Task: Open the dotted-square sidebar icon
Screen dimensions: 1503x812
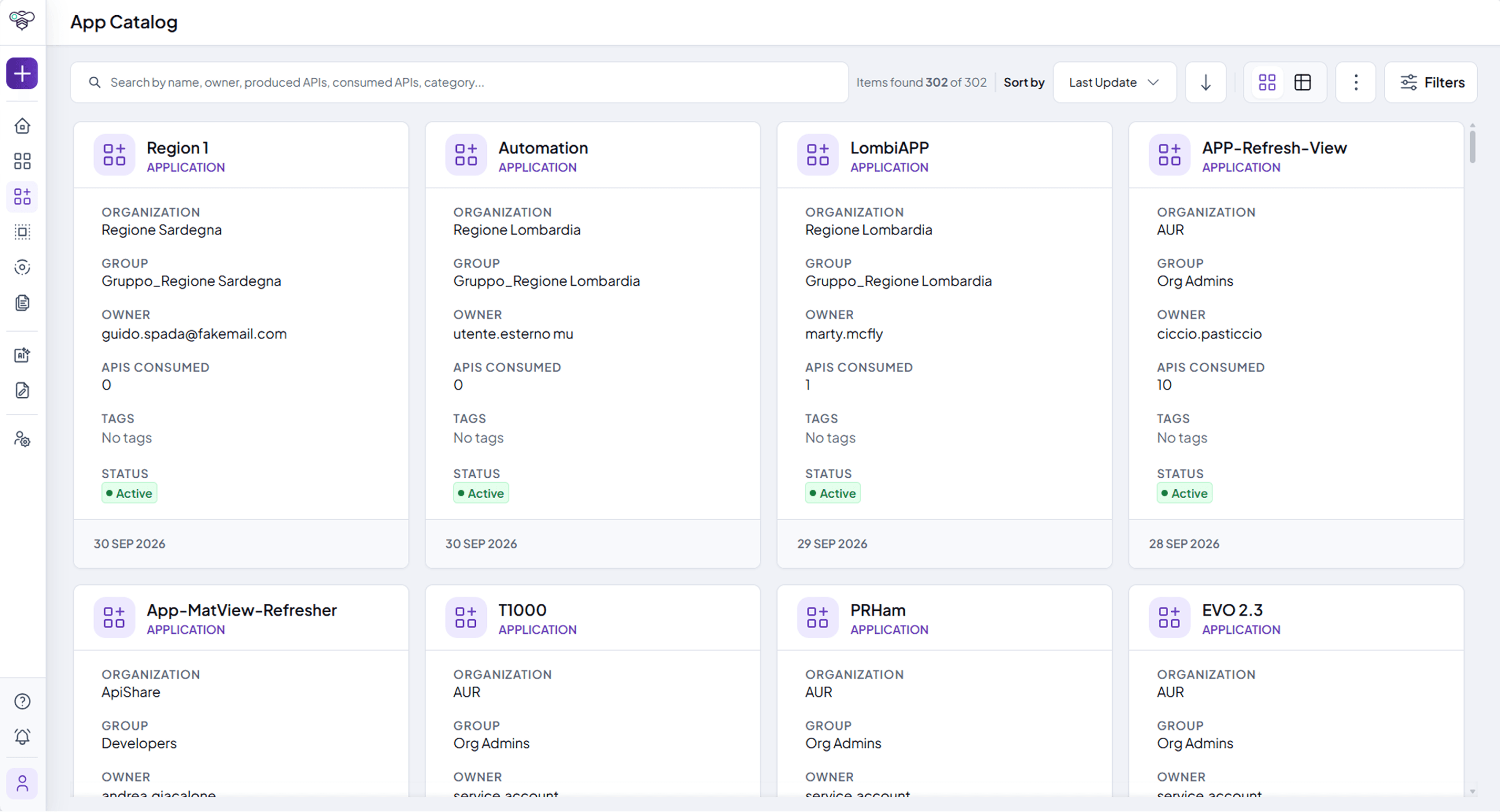Action: pos(22,232)
